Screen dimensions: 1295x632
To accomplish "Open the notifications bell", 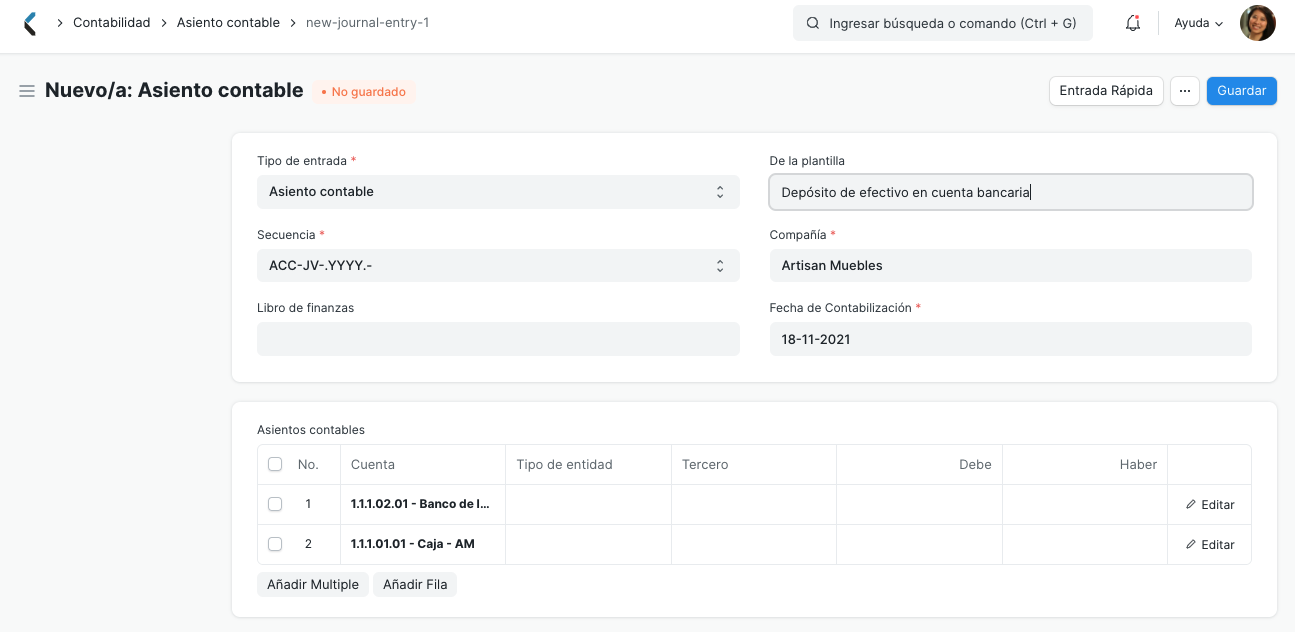I will click(1133, 23).
